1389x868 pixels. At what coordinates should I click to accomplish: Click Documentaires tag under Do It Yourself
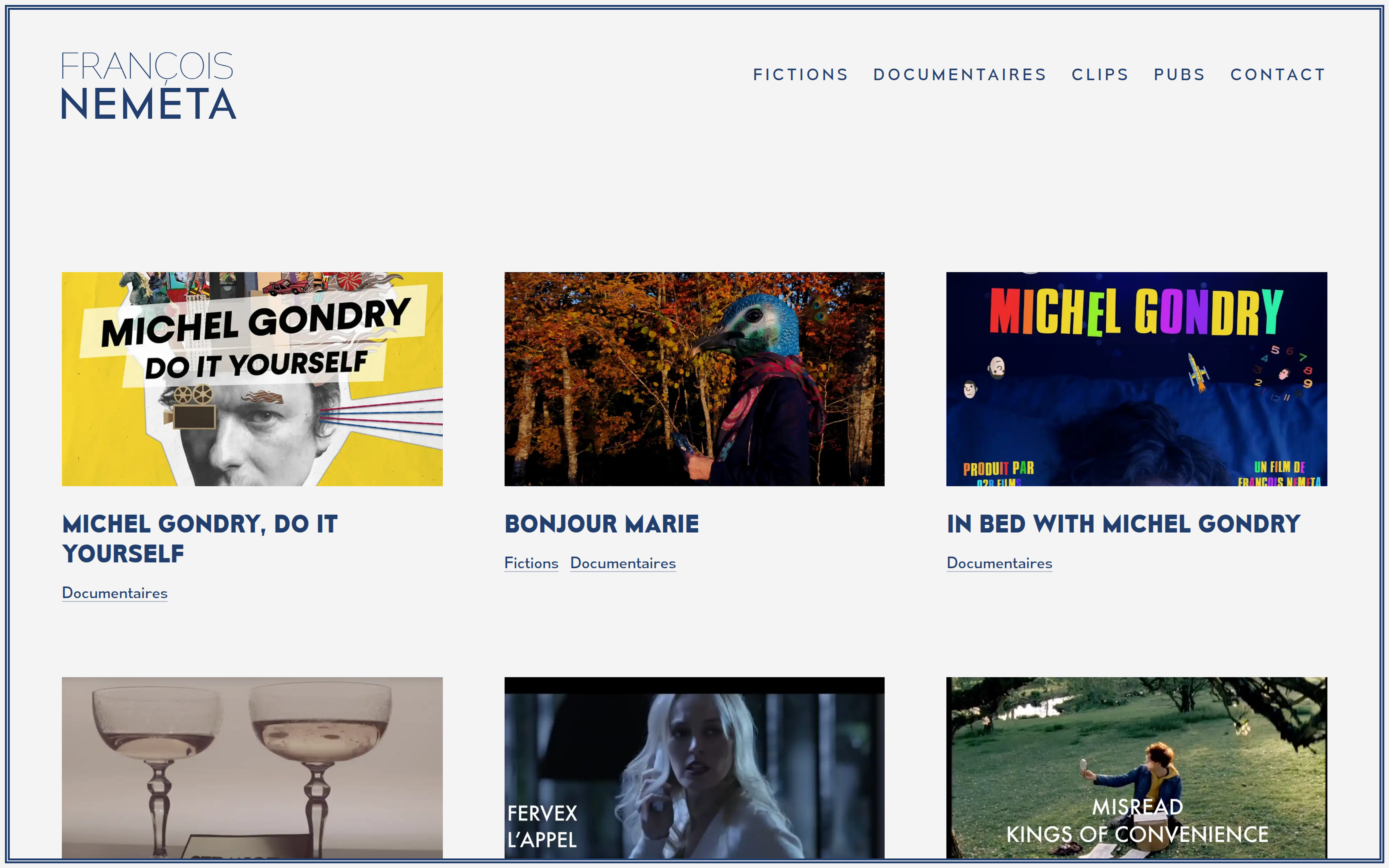[115, 593]
